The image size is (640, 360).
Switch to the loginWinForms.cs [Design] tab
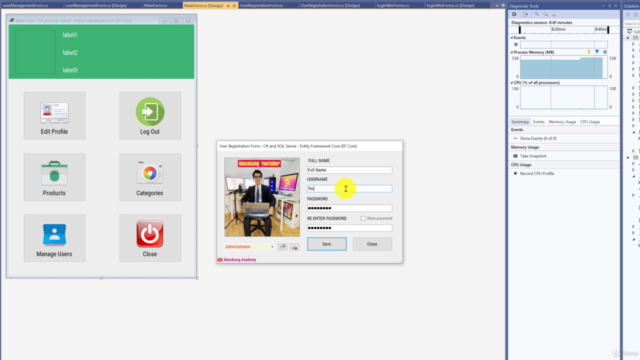tap(450, 6)
